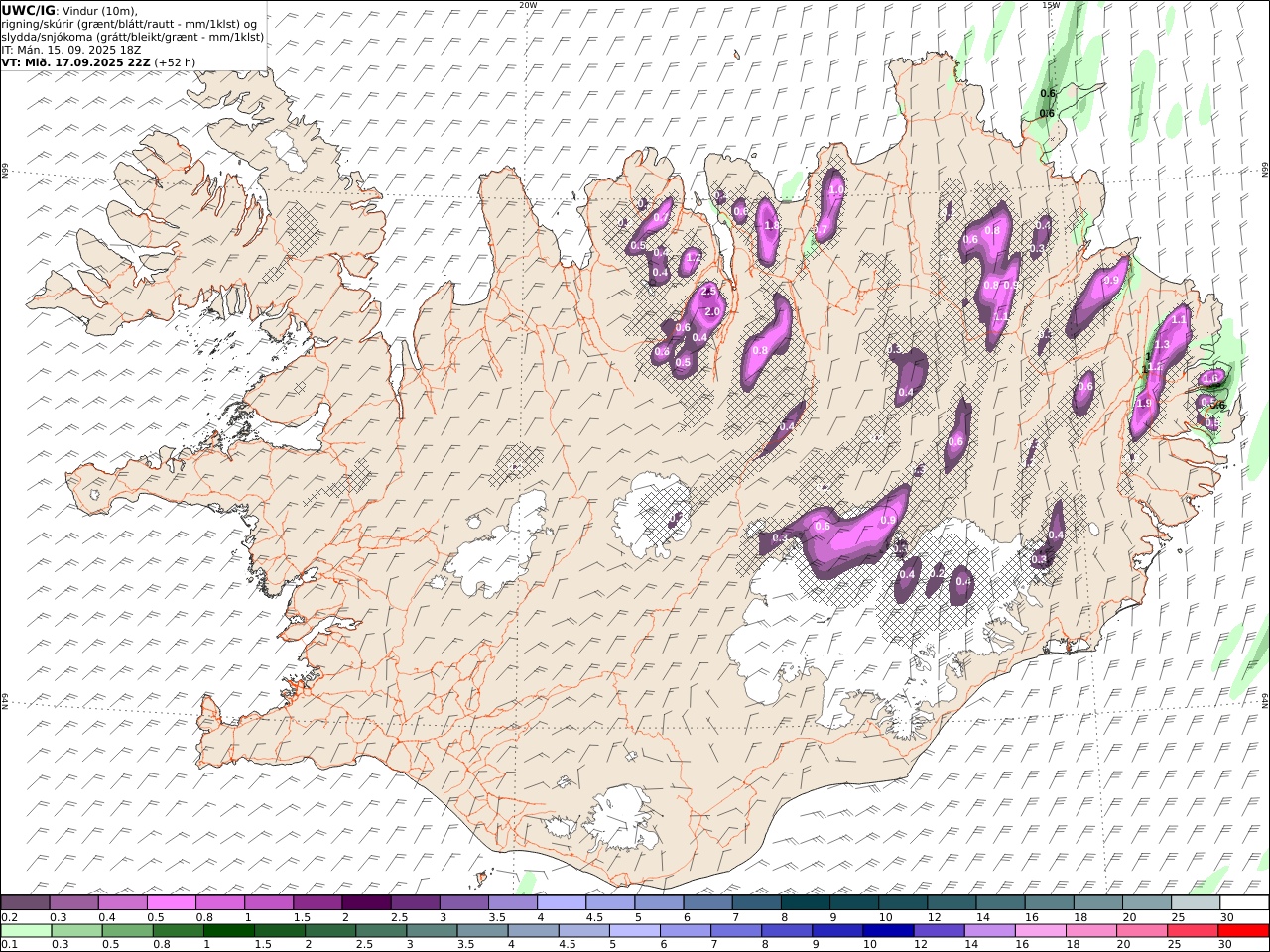
Task: Select the purple 1 swatch in upper legend
Action: pyautogui.click(x=269, y=903)
